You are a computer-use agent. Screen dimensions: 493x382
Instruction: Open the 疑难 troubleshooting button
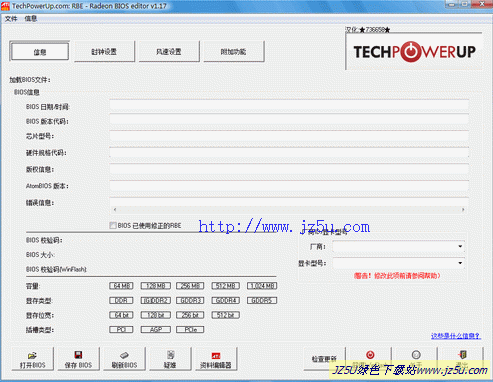(170, 359)
